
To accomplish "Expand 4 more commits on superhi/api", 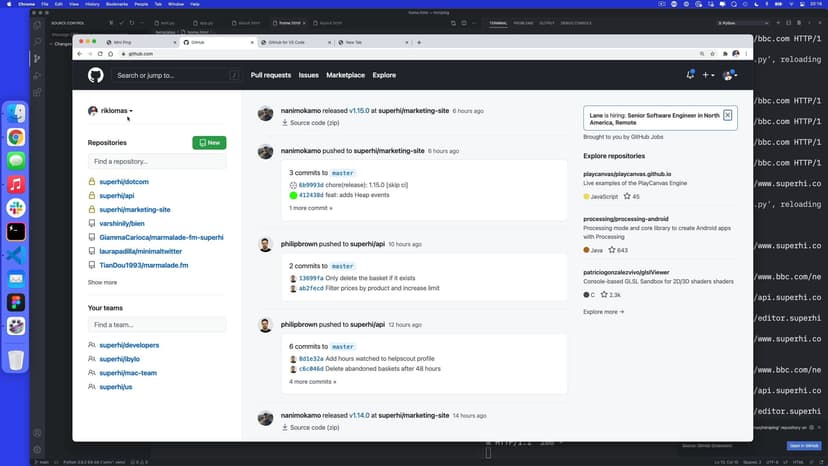I will tap(312, 381).
